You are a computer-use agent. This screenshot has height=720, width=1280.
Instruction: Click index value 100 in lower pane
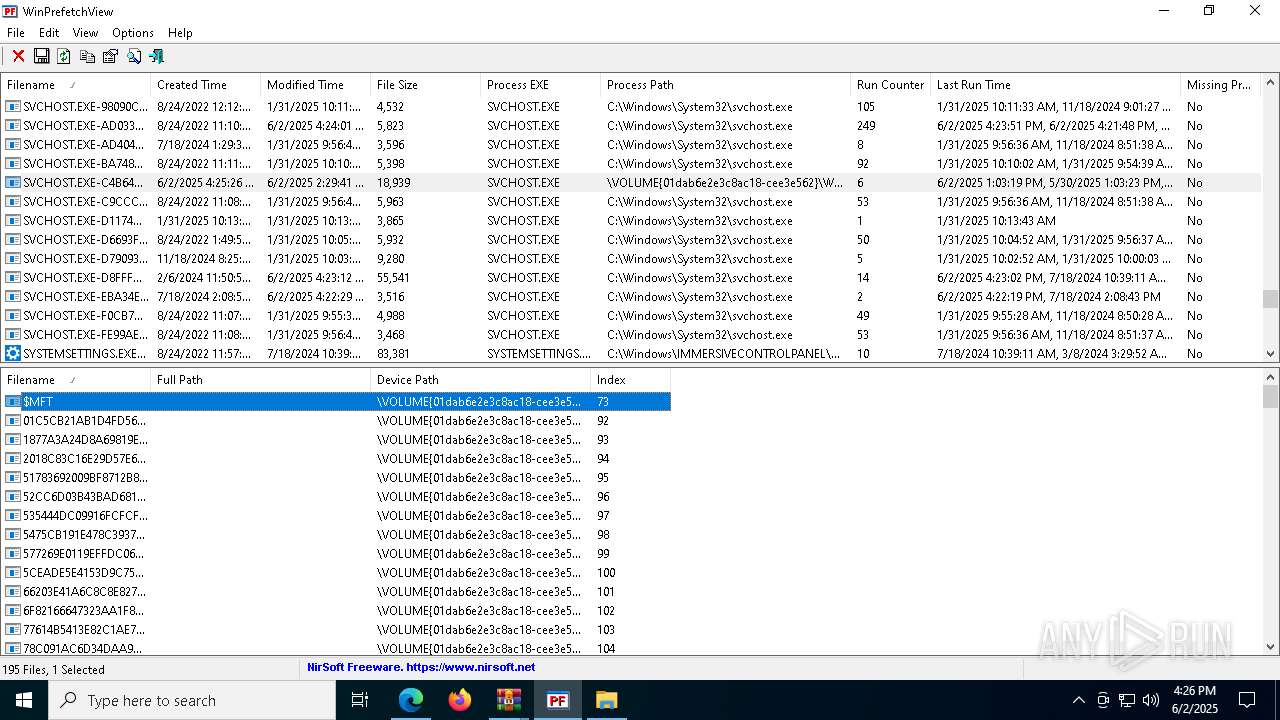(606, 573)
